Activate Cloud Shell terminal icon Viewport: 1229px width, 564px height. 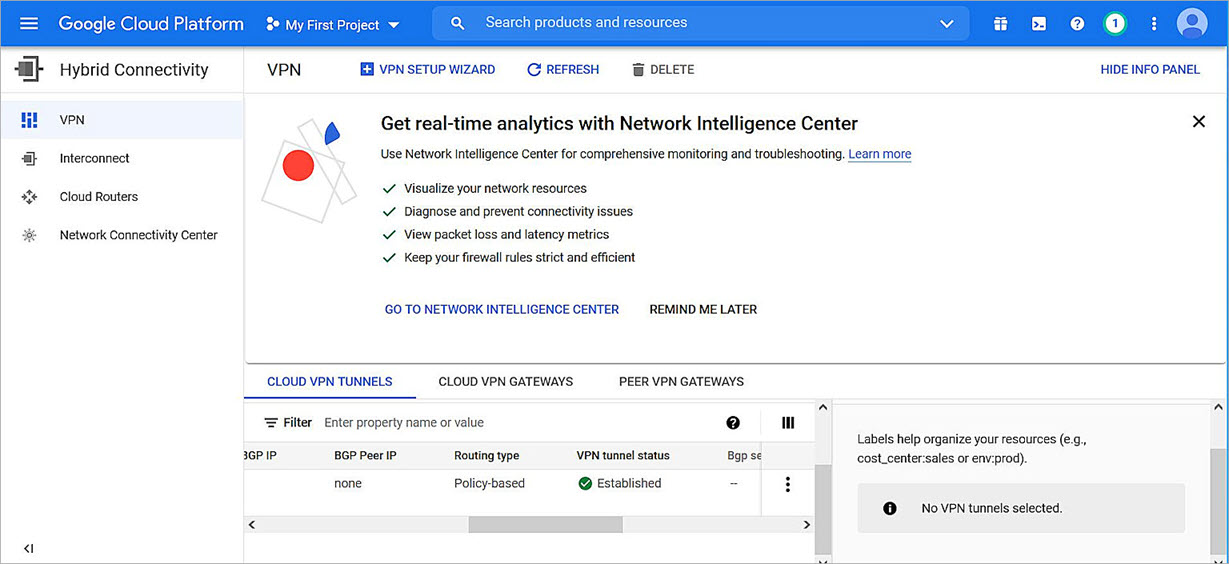1039,24
